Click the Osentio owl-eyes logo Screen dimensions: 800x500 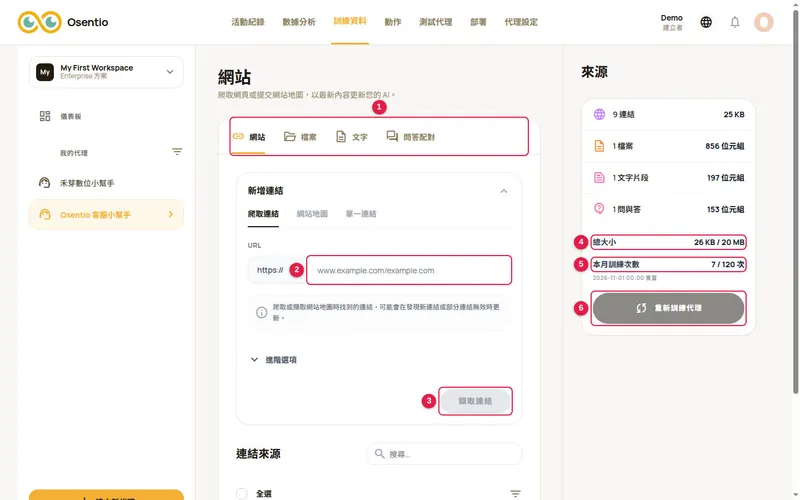click(40, 22)
